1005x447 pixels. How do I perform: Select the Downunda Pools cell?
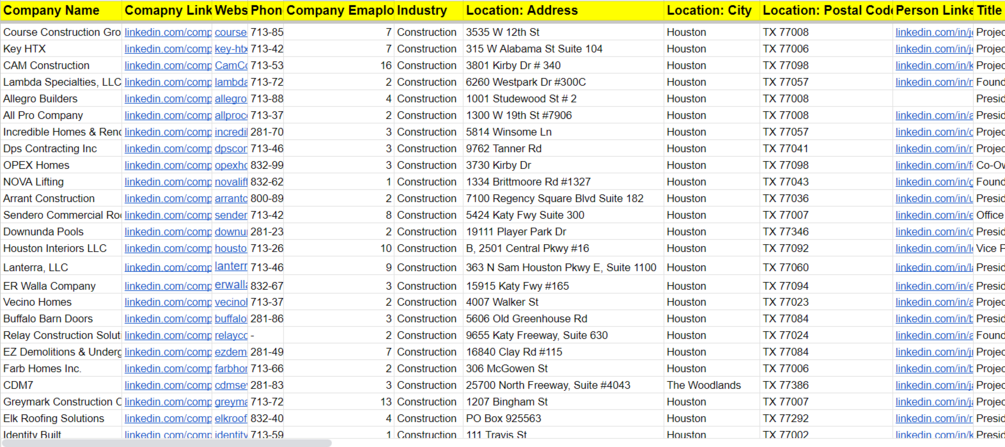tap(61, 232)
